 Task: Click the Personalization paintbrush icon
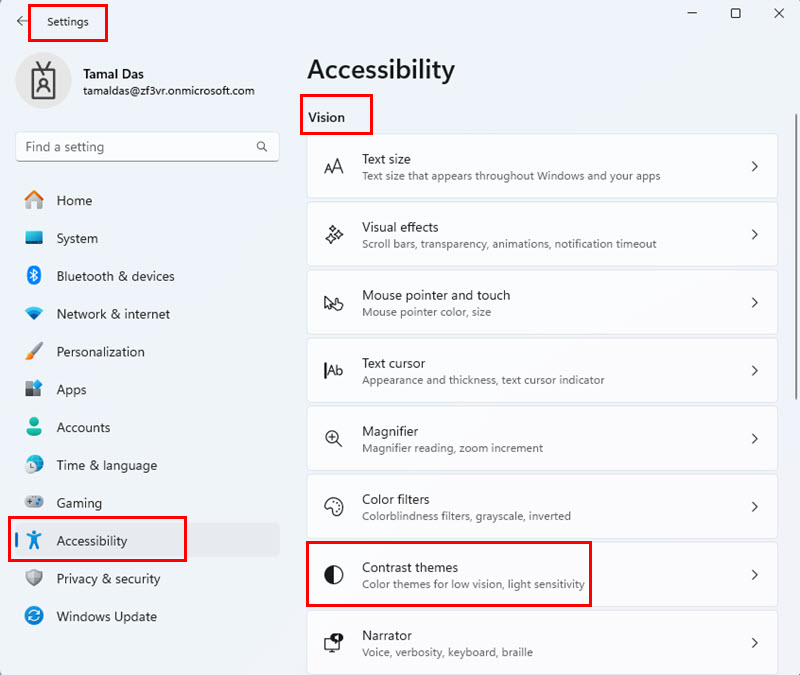pos(34,352)
